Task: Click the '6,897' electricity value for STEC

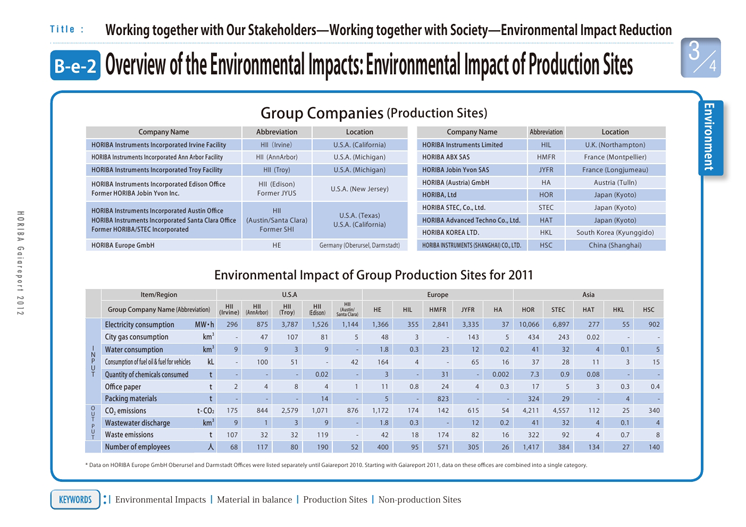Action: pyautogui.click(x=560, y=324)
